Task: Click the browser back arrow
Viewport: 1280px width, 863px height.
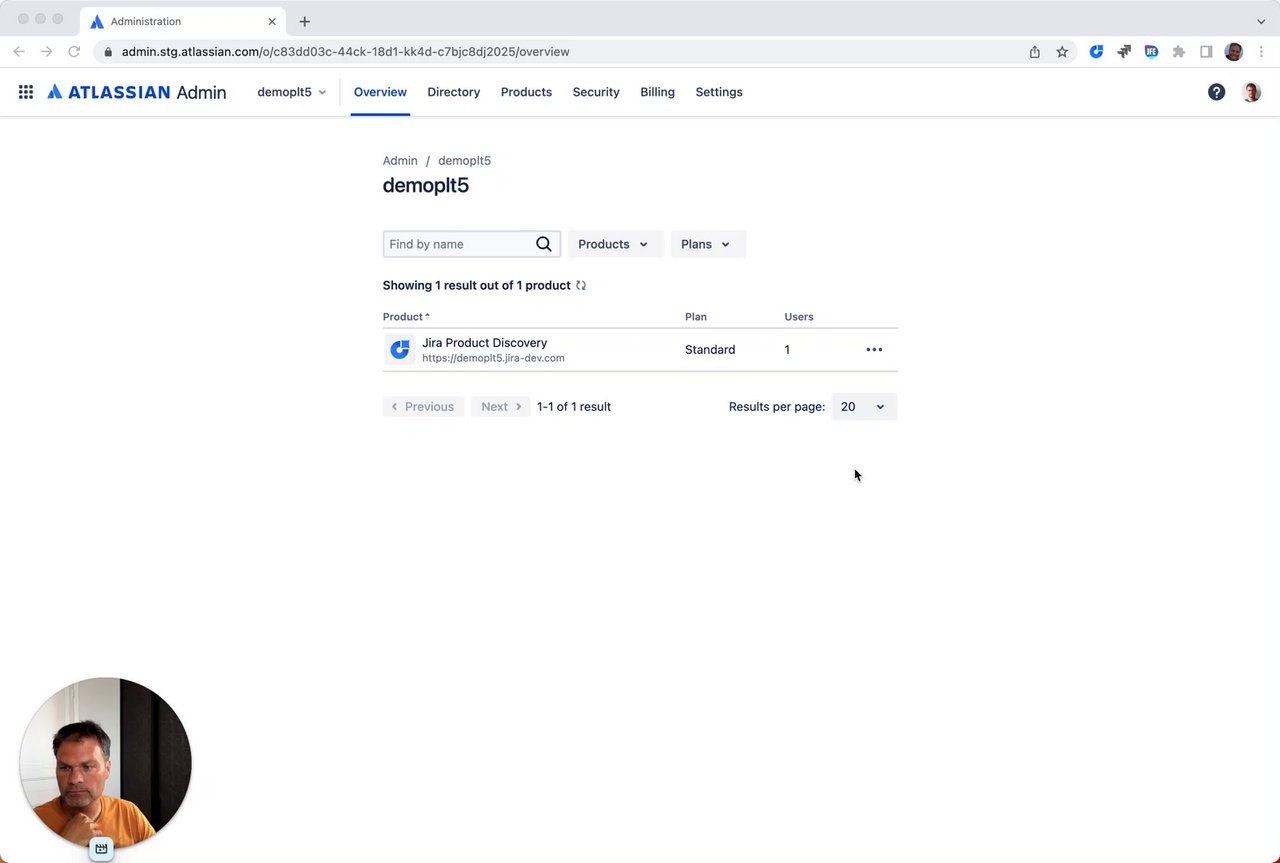Action: click(x=19, y=51)
